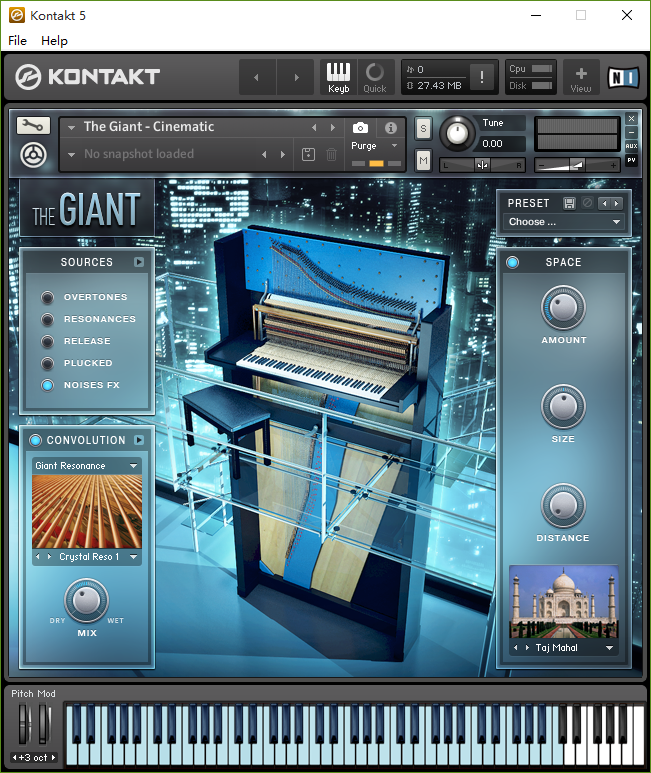Open the View options plus icon
This screenshot has width=651, height=773.
coord(581,77)
